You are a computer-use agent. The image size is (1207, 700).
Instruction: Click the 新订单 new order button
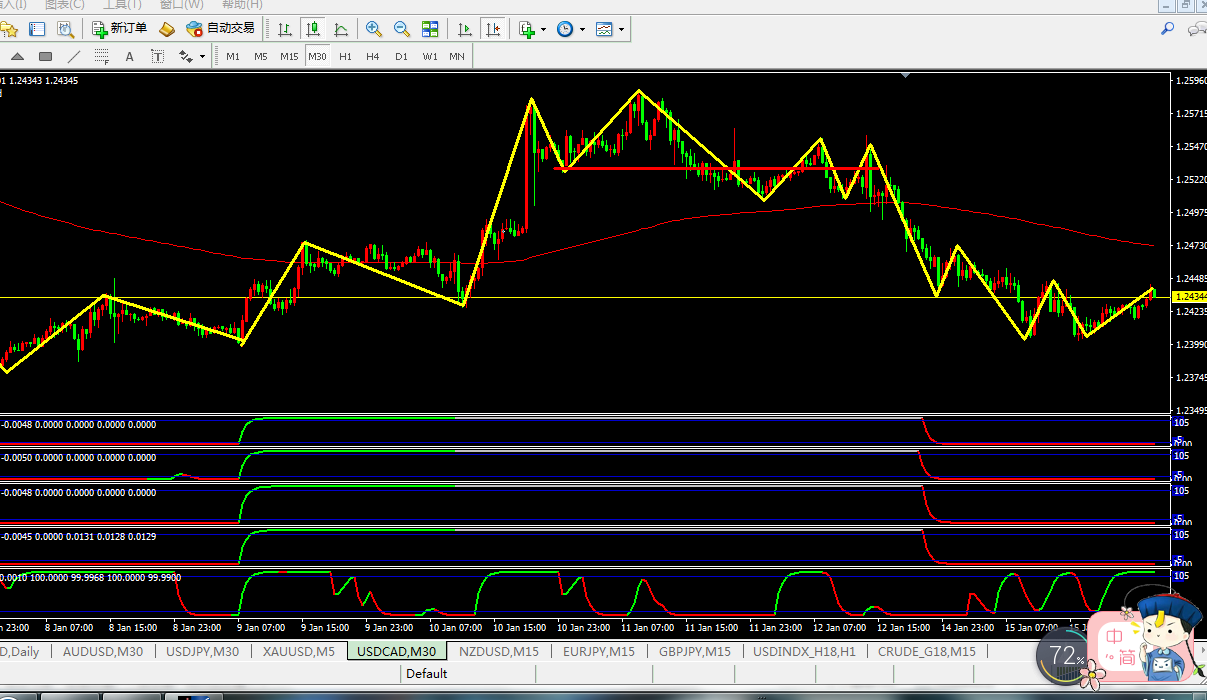coord(120,29)
